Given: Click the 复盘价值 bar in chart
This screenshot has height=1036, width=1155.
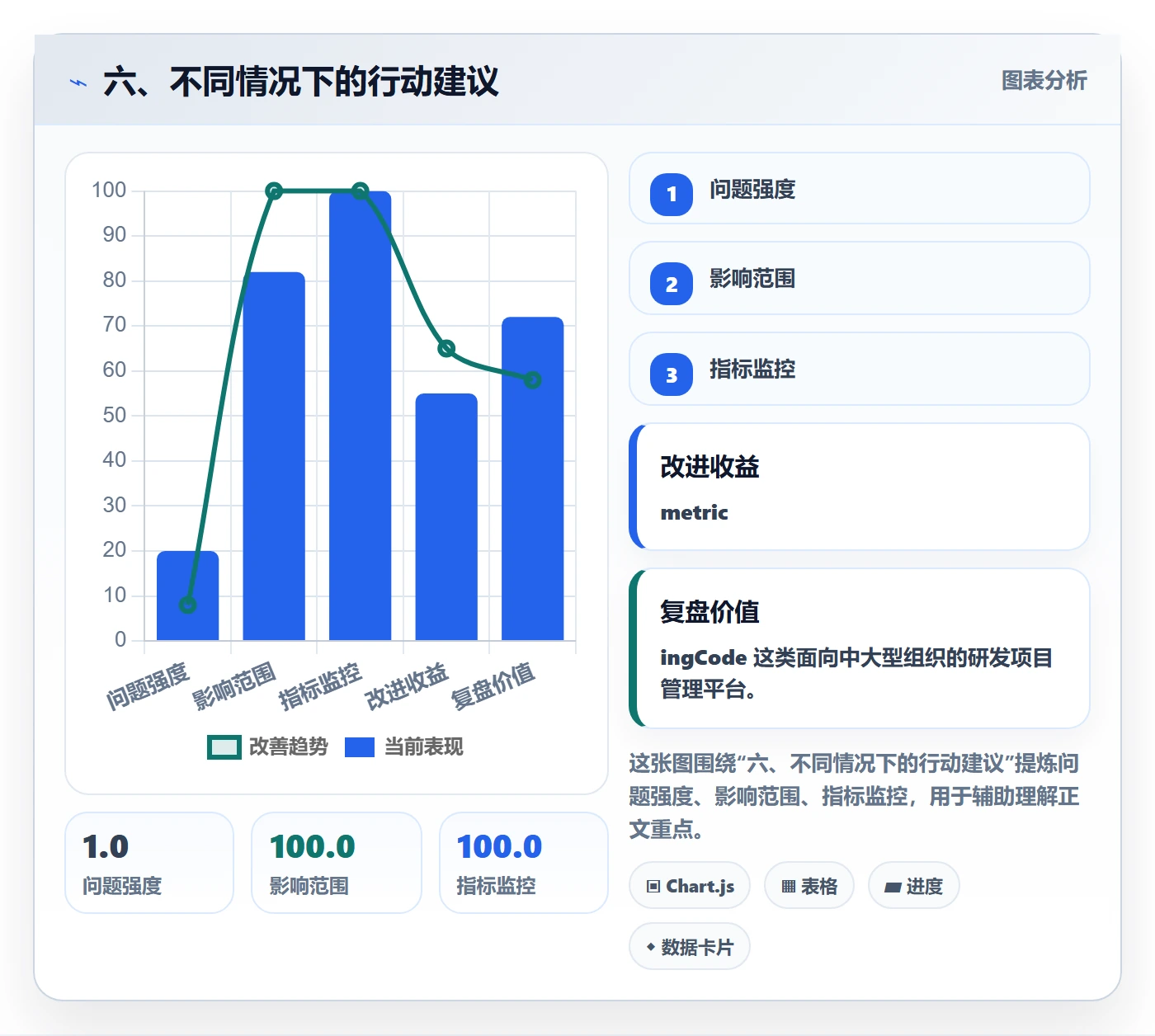Looking at the screenshot, I should [533, 478].
